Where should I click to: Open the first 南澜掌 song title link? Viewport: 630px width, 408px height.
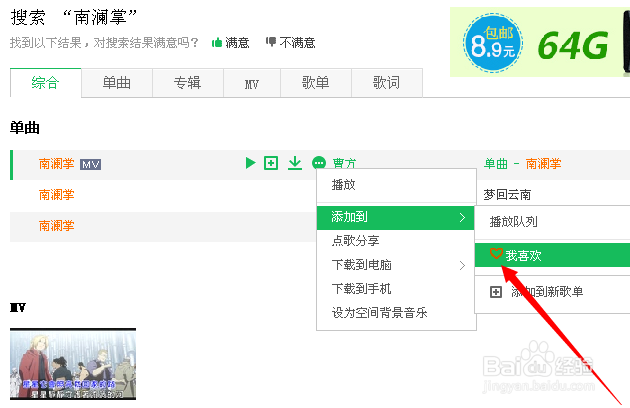click(57, 164)
